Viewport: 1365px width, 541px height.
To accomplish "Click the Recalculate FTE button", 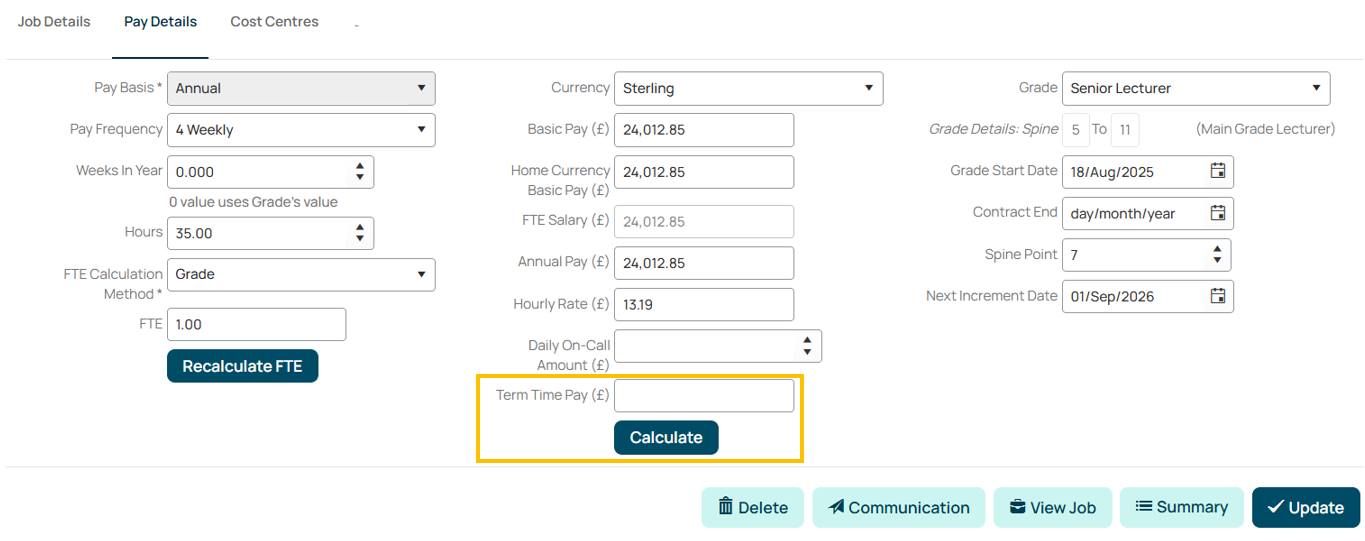I will [x=242, y=366].
